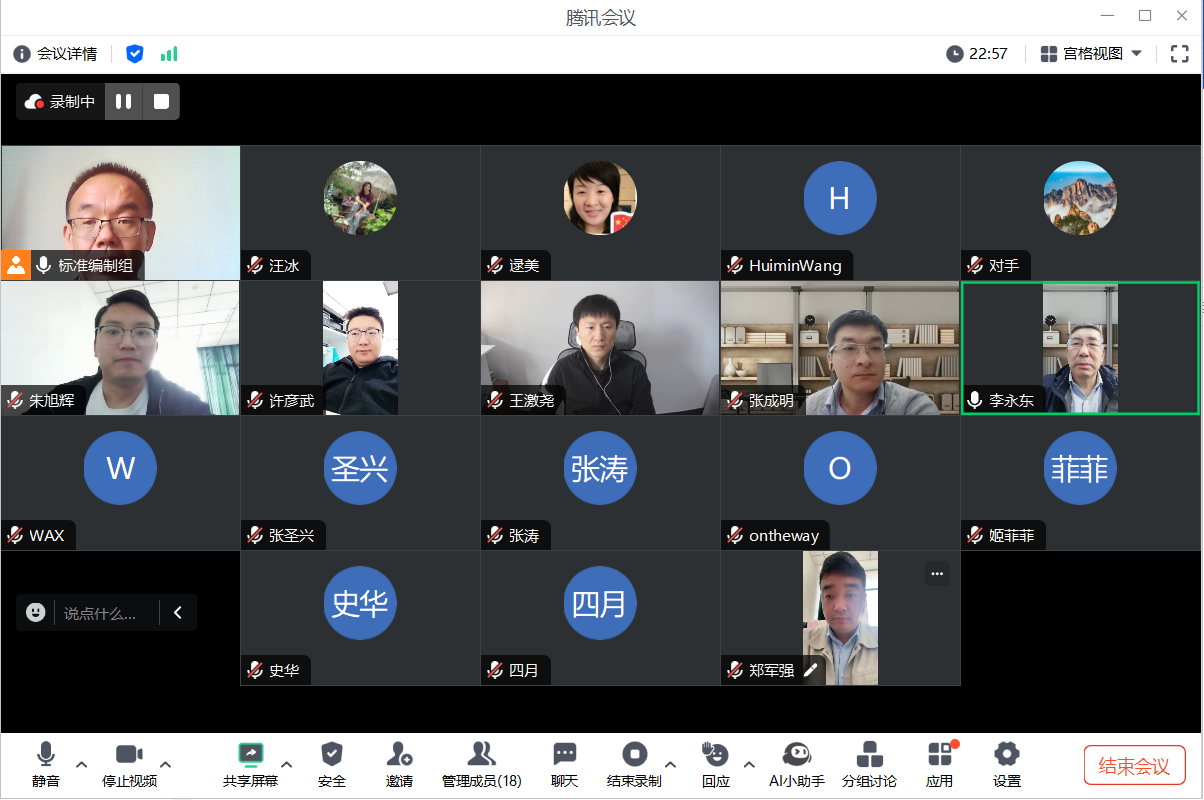
Task: Expand 共享屏幕 options arrow
Action: [287, 764]
